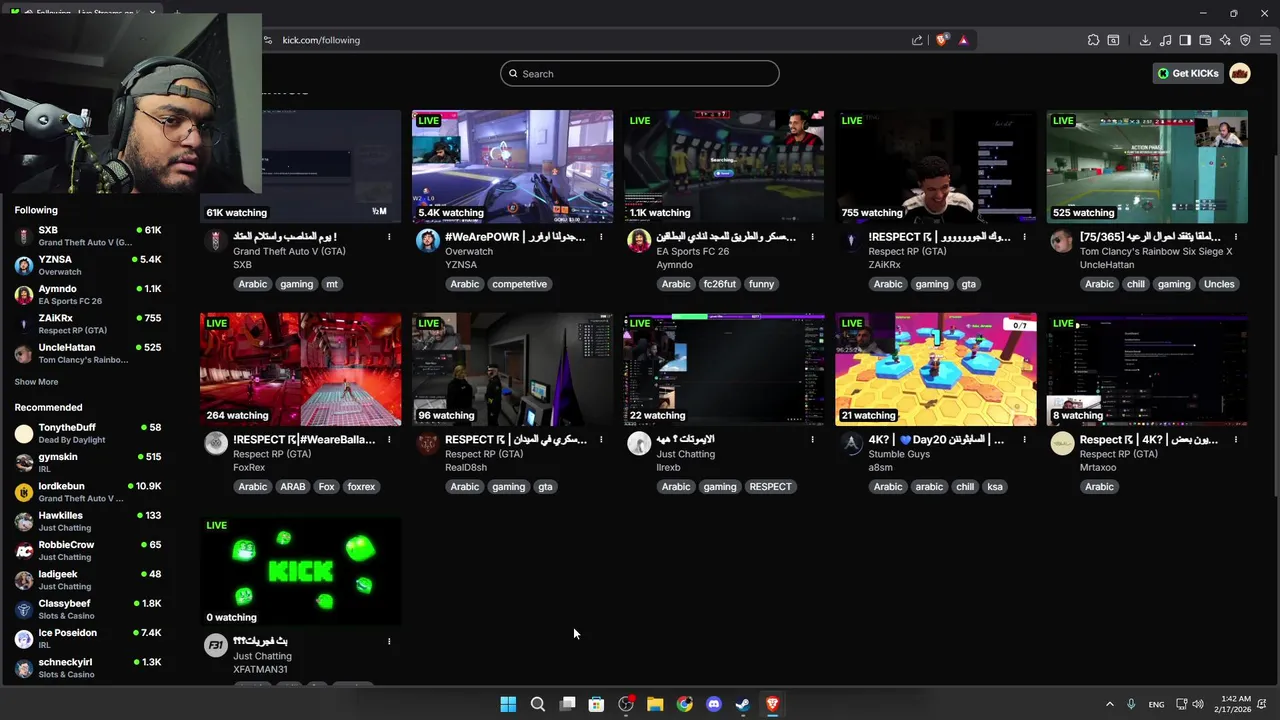1280x720 pixels.
Task: Click the media control music note icon
Action: click(1165, 40)
